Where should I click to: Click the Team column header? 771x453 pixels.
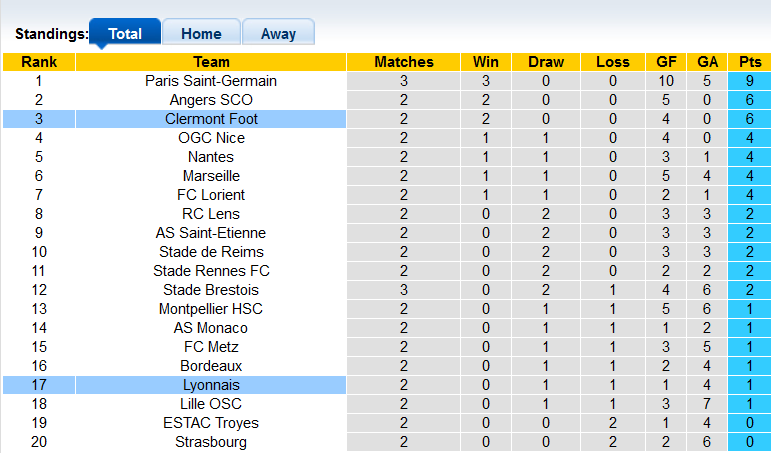pos(211,62)
